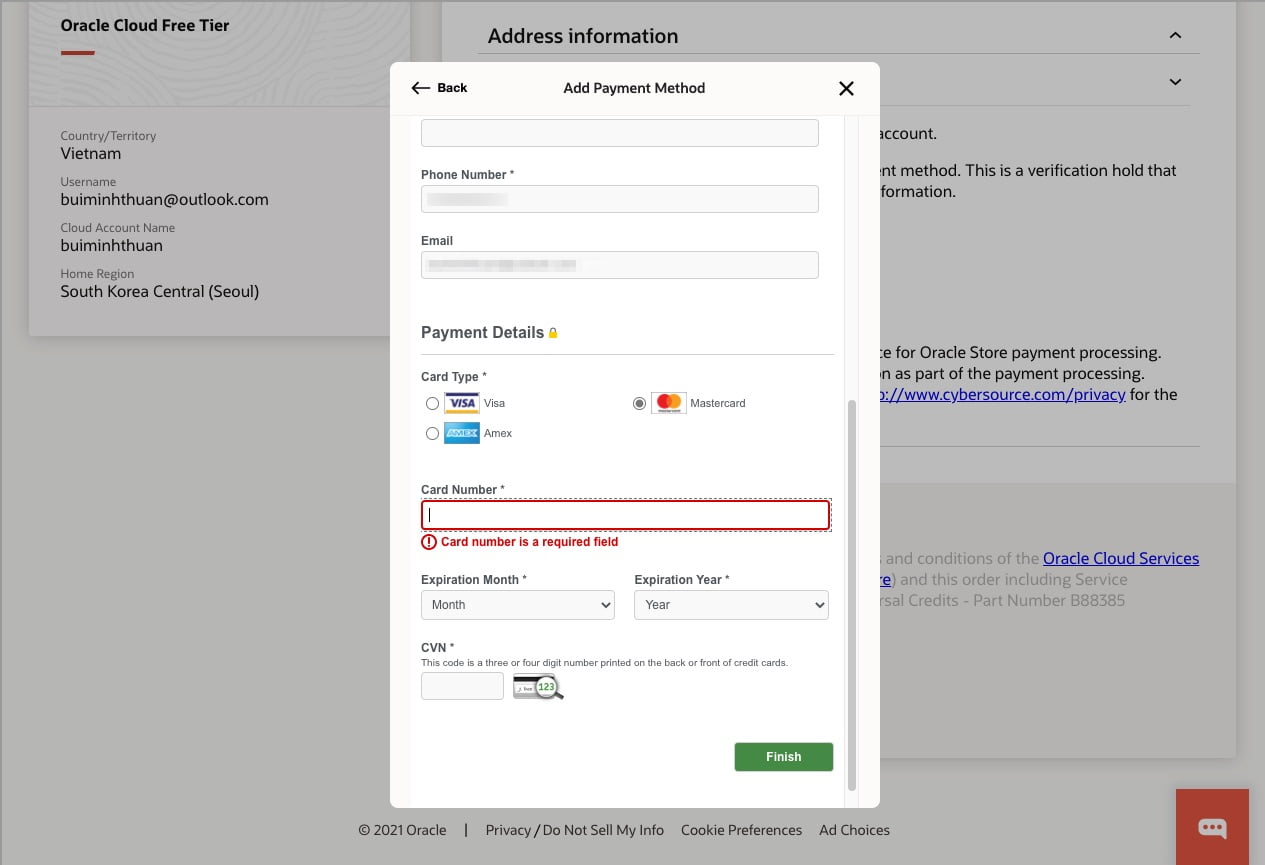Viewport: 1265px width, 865px height.
Task: Click the Amex card logo
Action: tap(462, 433)
